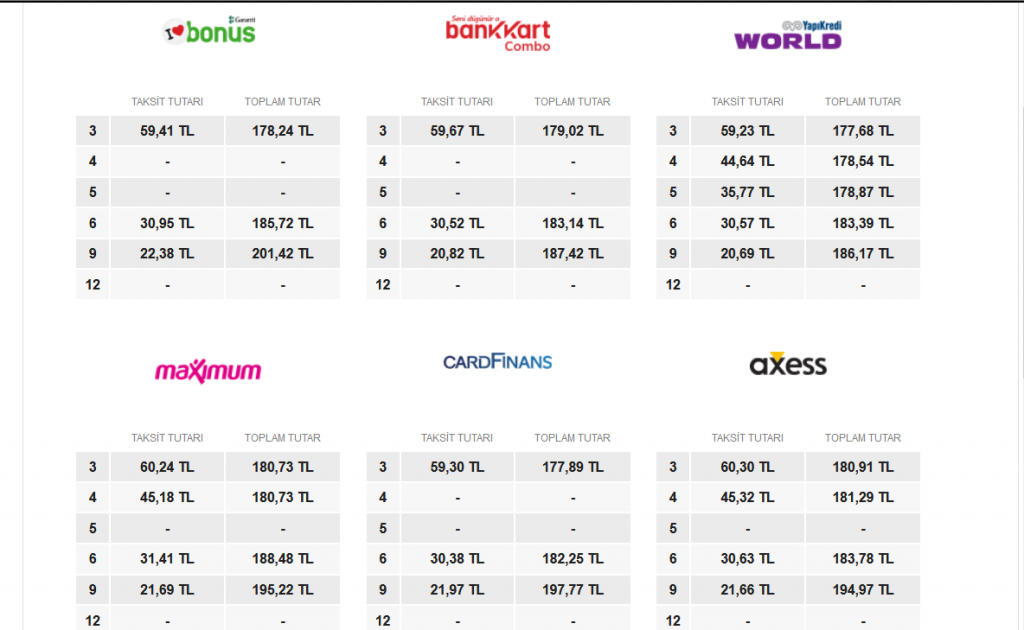The image size is (1024, 630).
Task: Click Bankkart 9-installment total 187,42 TL
Action: [572, 254]
